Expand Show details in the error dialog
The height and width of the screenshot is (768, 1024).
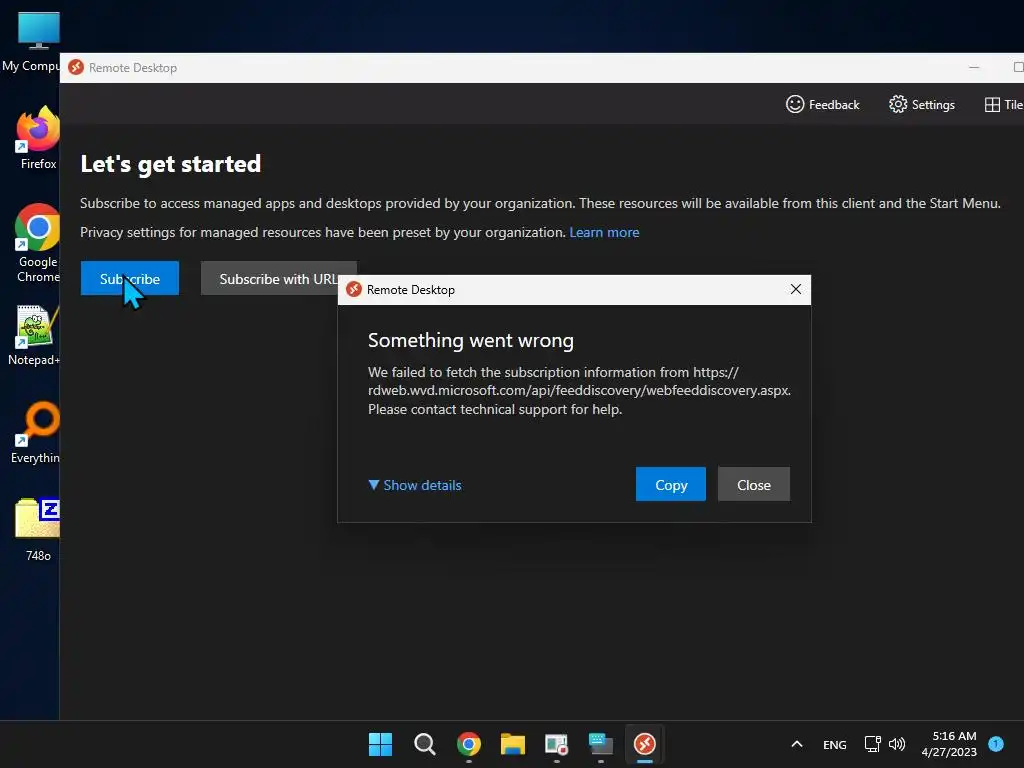[415, 485]
